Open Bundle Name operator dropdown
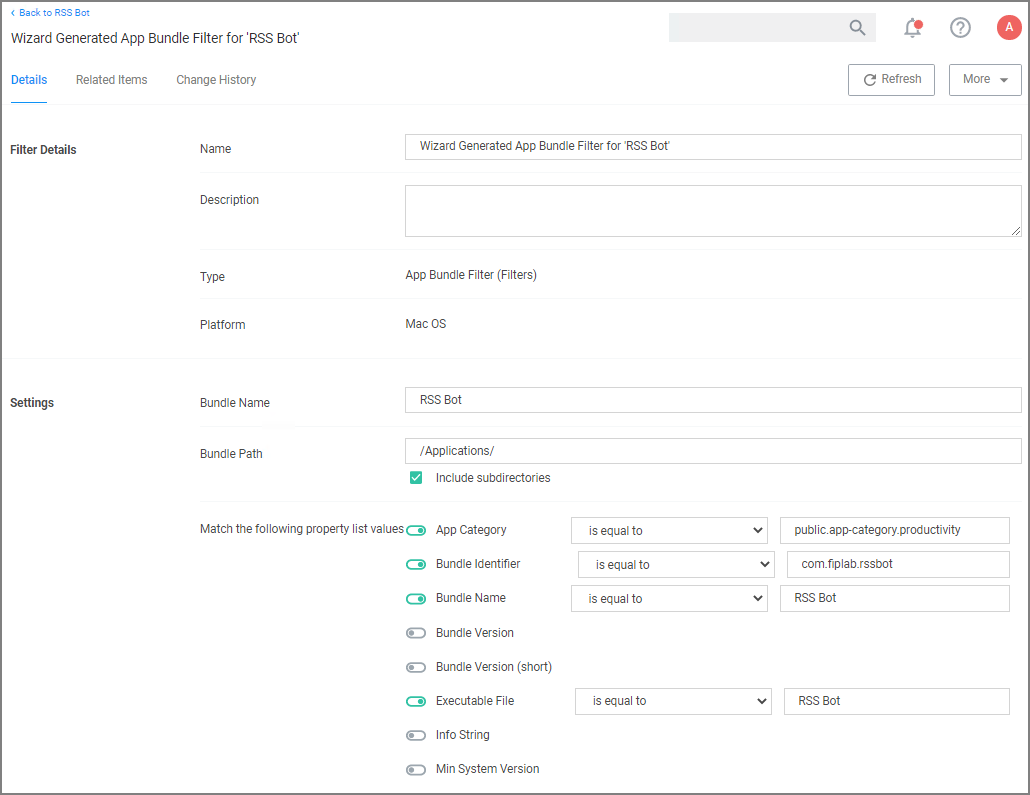This screenshot has height=795, width=1030. [x=669, y=599]
